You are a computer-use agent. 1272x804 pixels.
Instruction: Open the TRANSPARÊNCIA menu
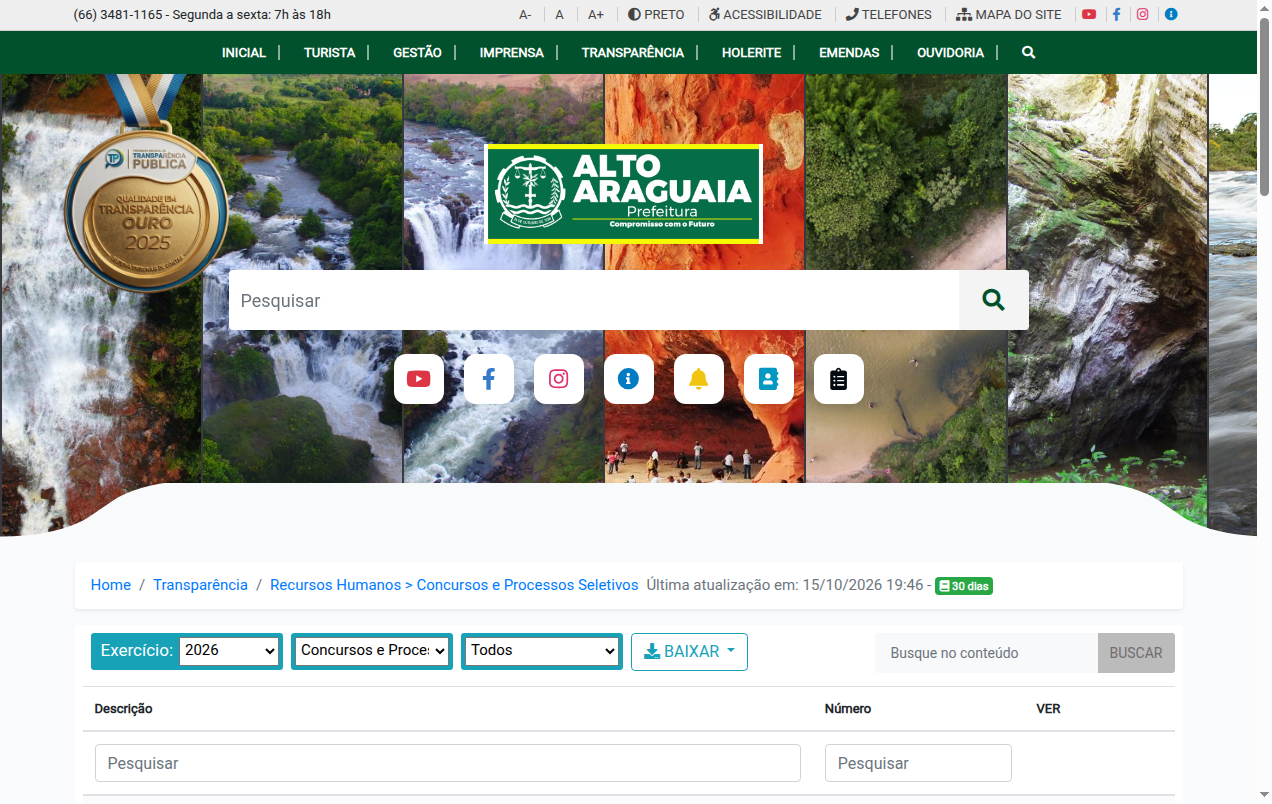(x=633, y=53)
